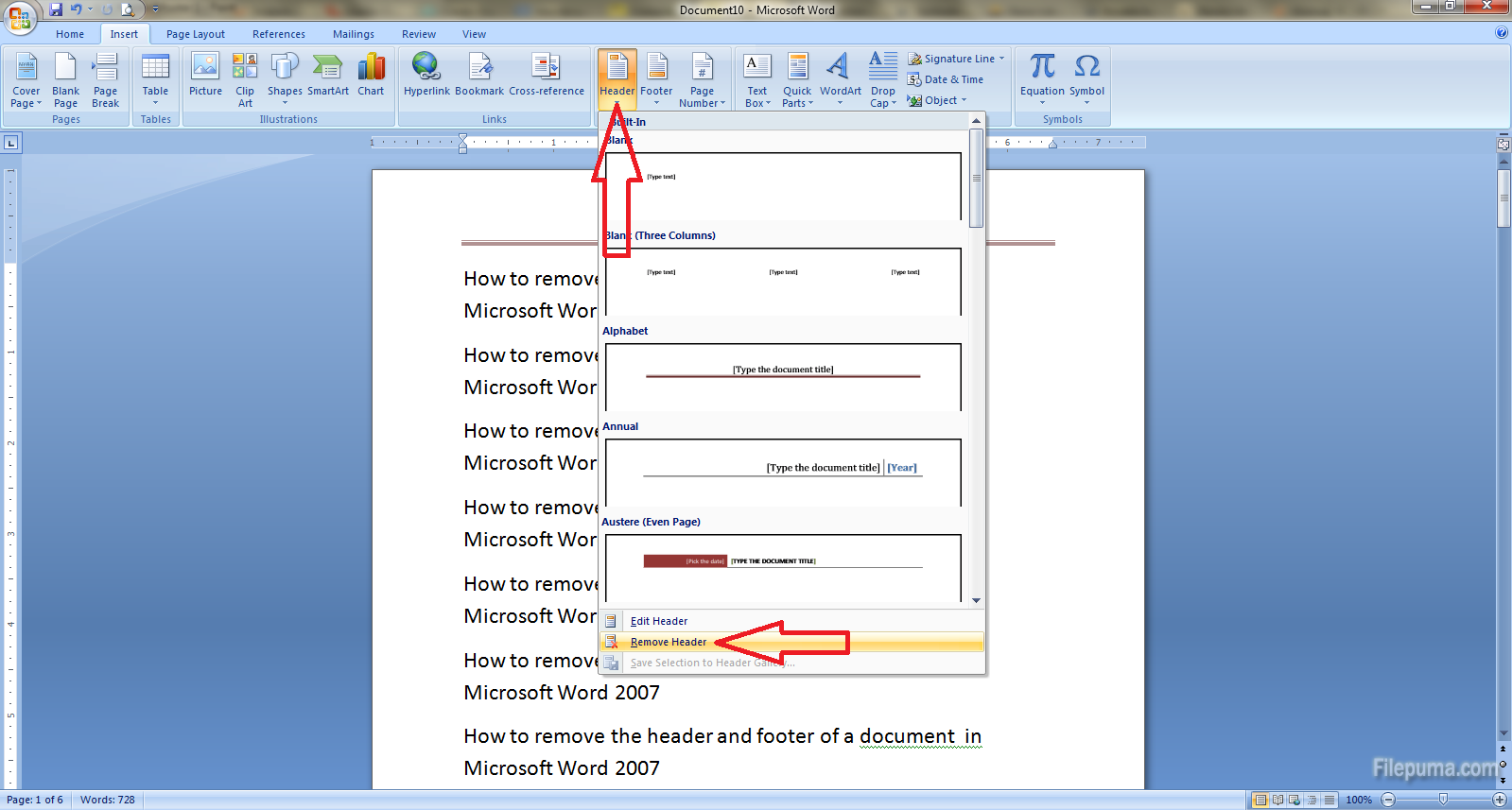Insert a Picture from file
1512x810 pixels.
205,76
